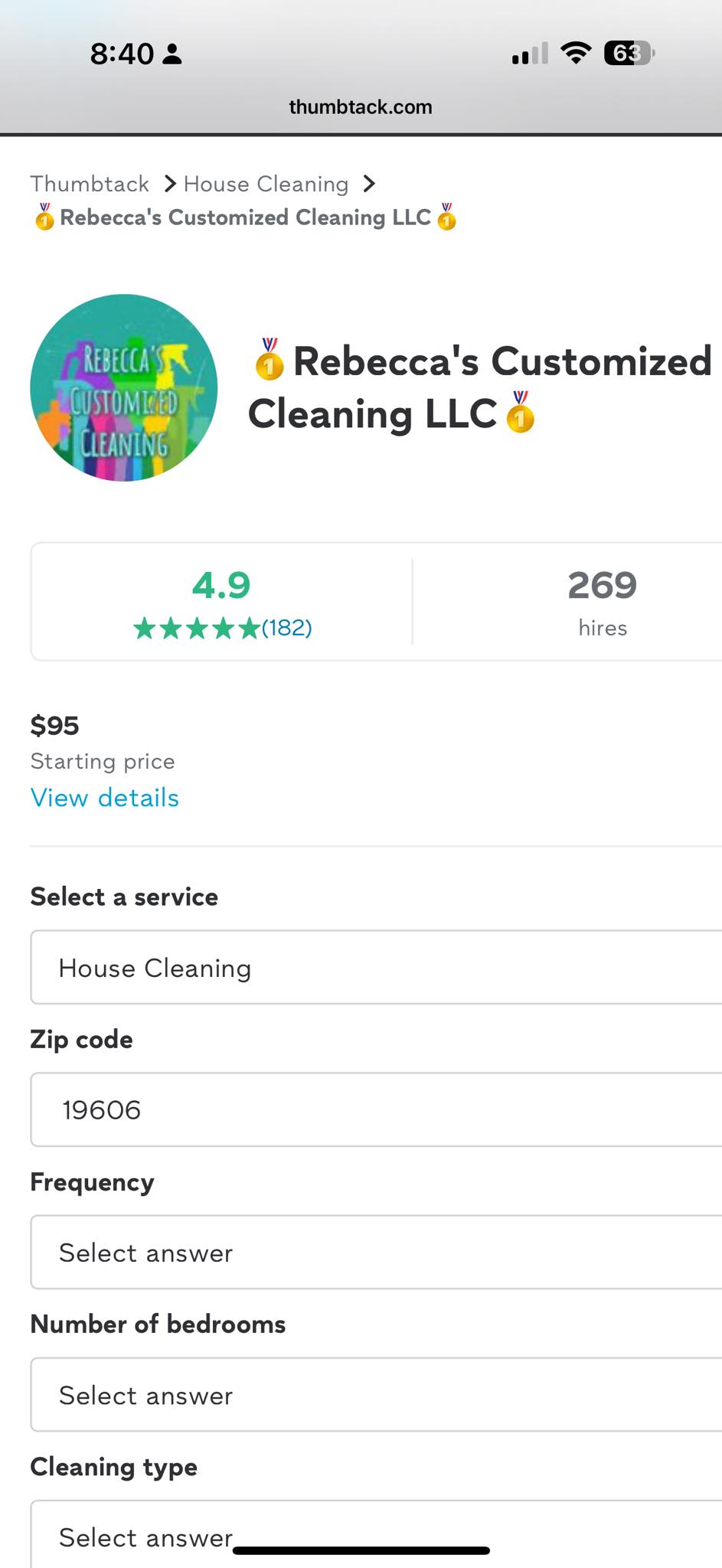
Task: Tap the Rebecca's Customized Cleaning logo image
Action: click(x=124, y=388)
